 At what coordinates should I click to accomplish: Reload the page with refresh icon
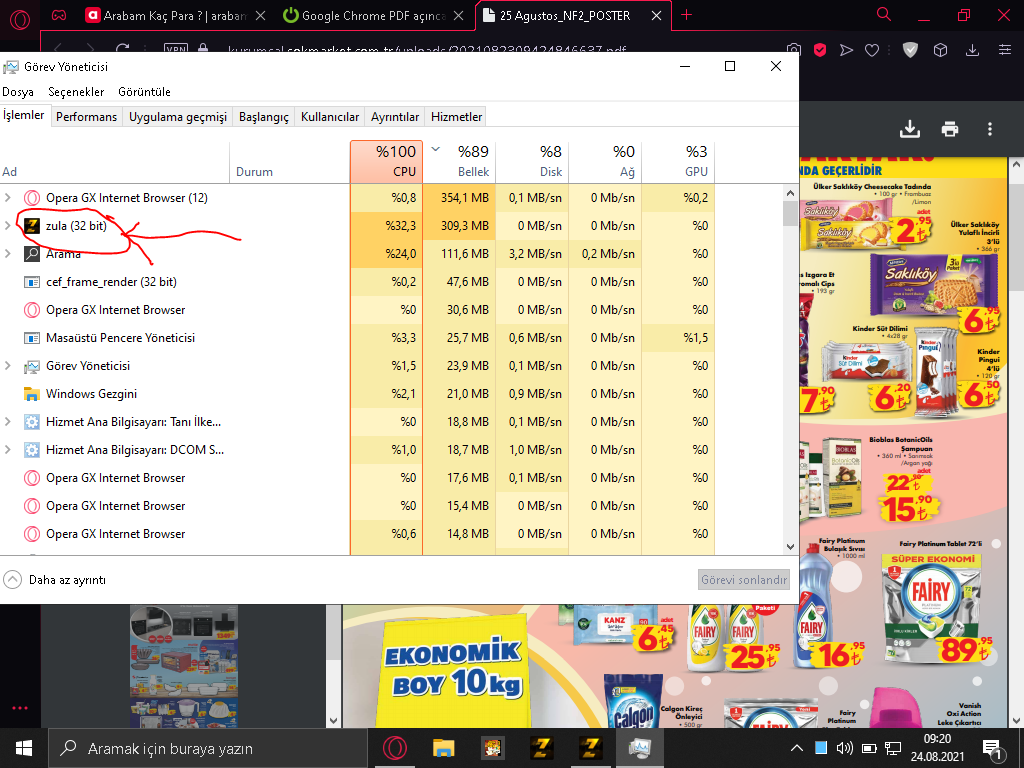pyautogui.click(x=122, y=48)
